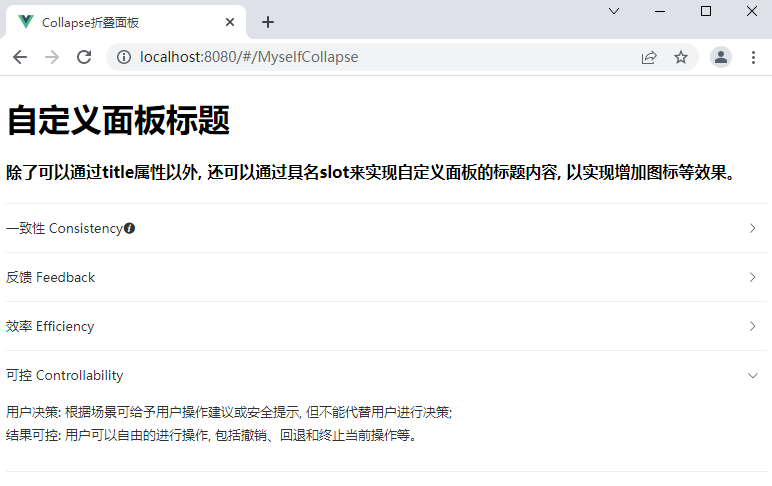Click the browser forward arrow

coord(52,57)
